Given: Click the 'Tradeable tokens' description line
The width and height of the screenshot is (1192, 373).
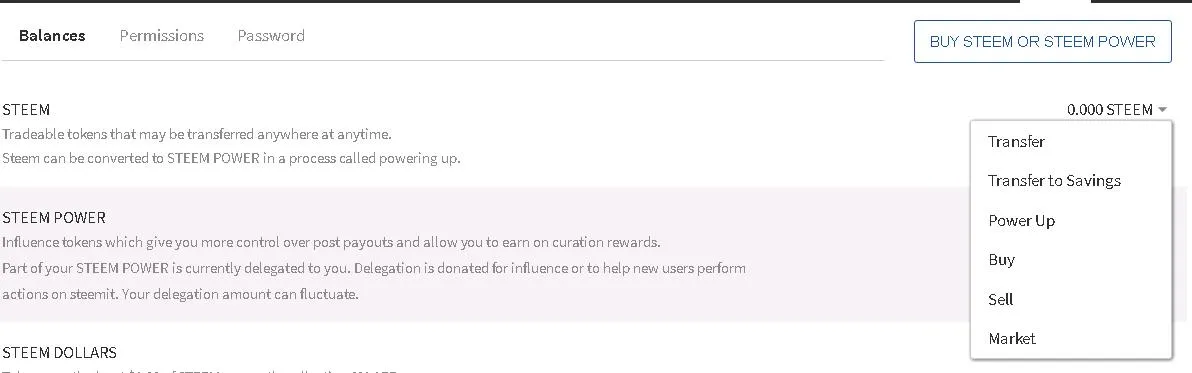Looking at the screenshot, I should click(196, 135).
